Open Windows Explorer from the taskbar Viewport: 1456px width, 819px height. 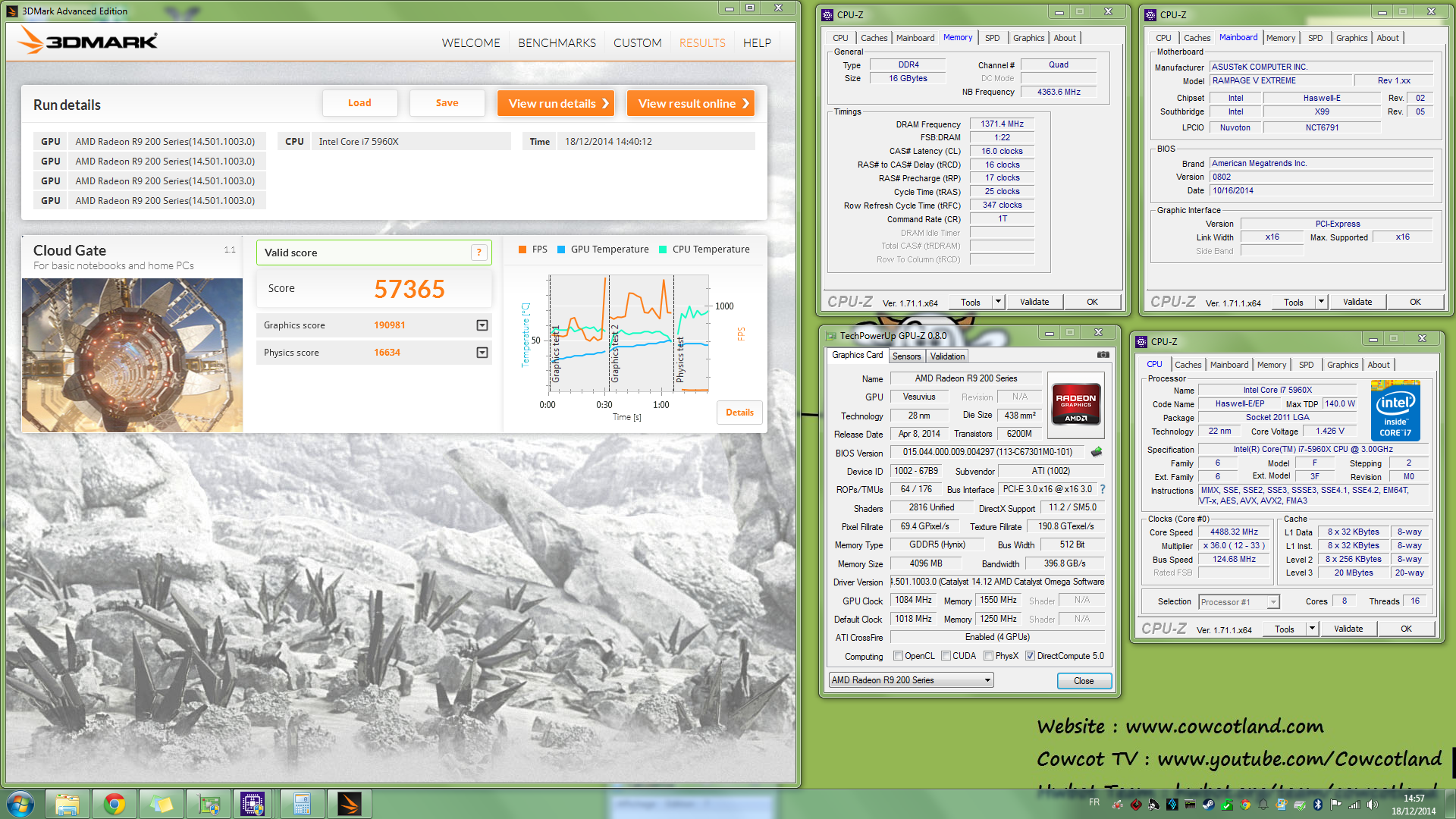click(x=67, y=804)
